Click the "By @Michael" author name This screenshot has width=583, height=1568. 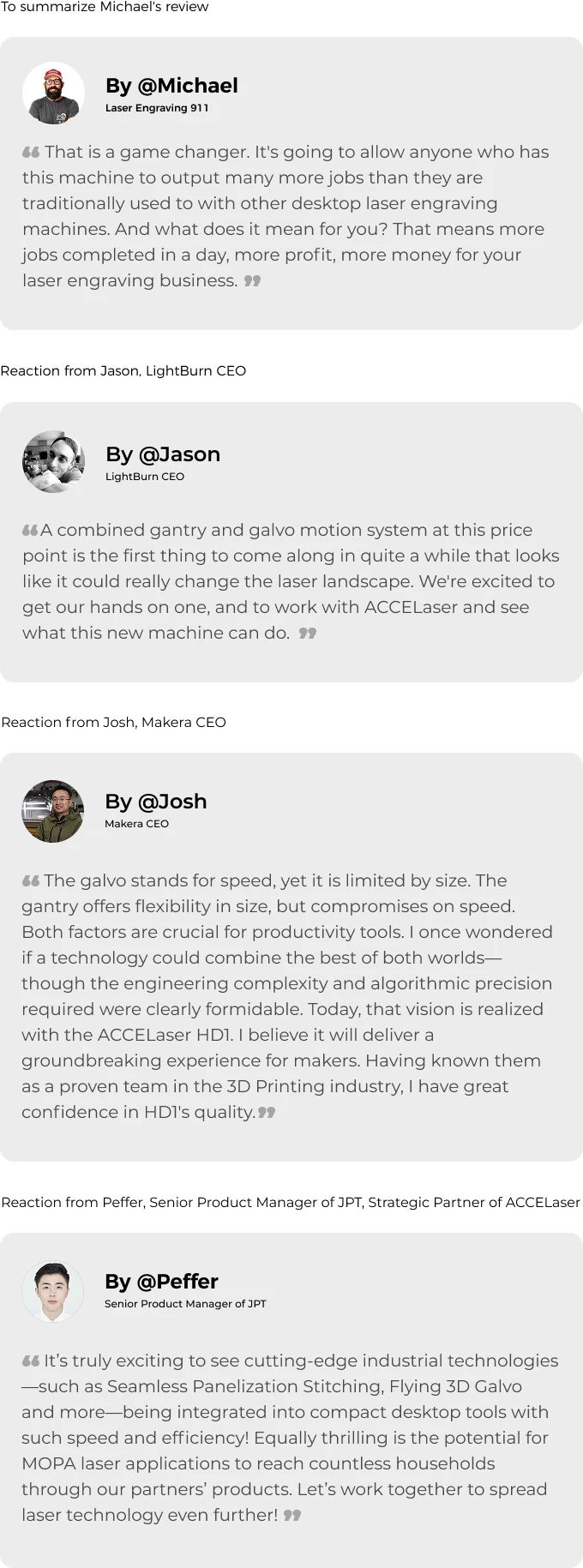[171, 86]
